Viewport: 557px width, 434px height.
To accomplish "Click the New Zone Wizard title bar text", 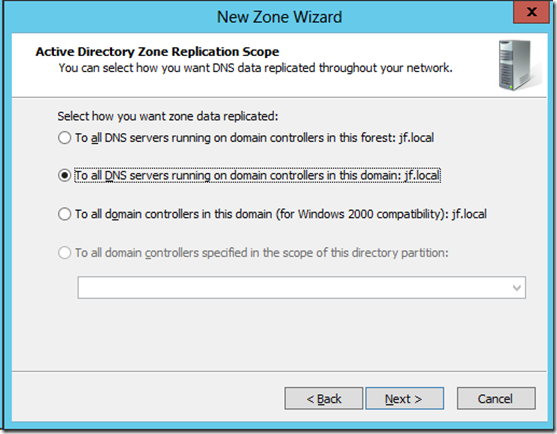I will [279, 17].
